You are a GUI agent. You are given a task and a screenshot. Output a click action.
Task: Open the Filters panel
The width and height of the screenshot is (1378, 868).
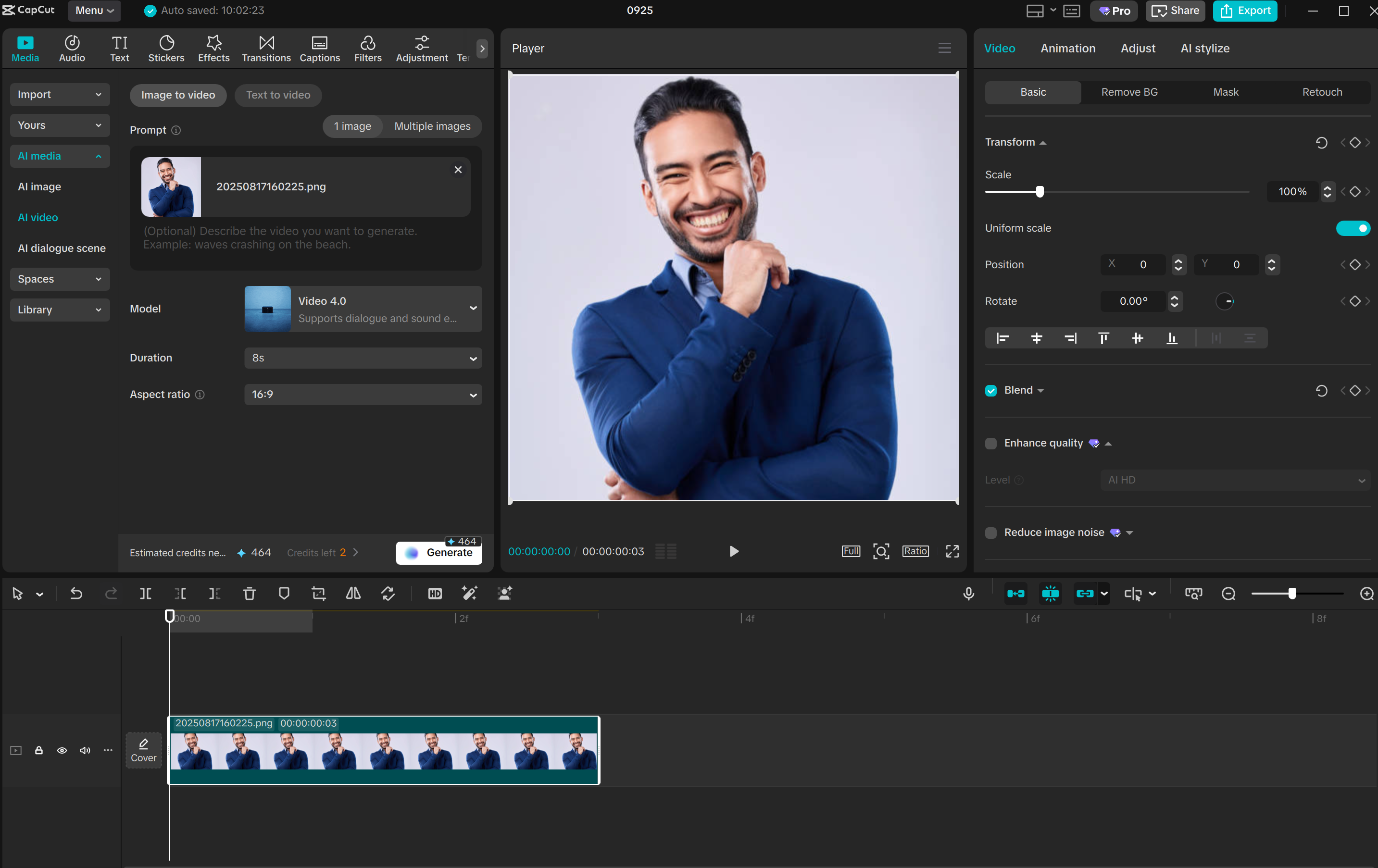click(368, 48)
